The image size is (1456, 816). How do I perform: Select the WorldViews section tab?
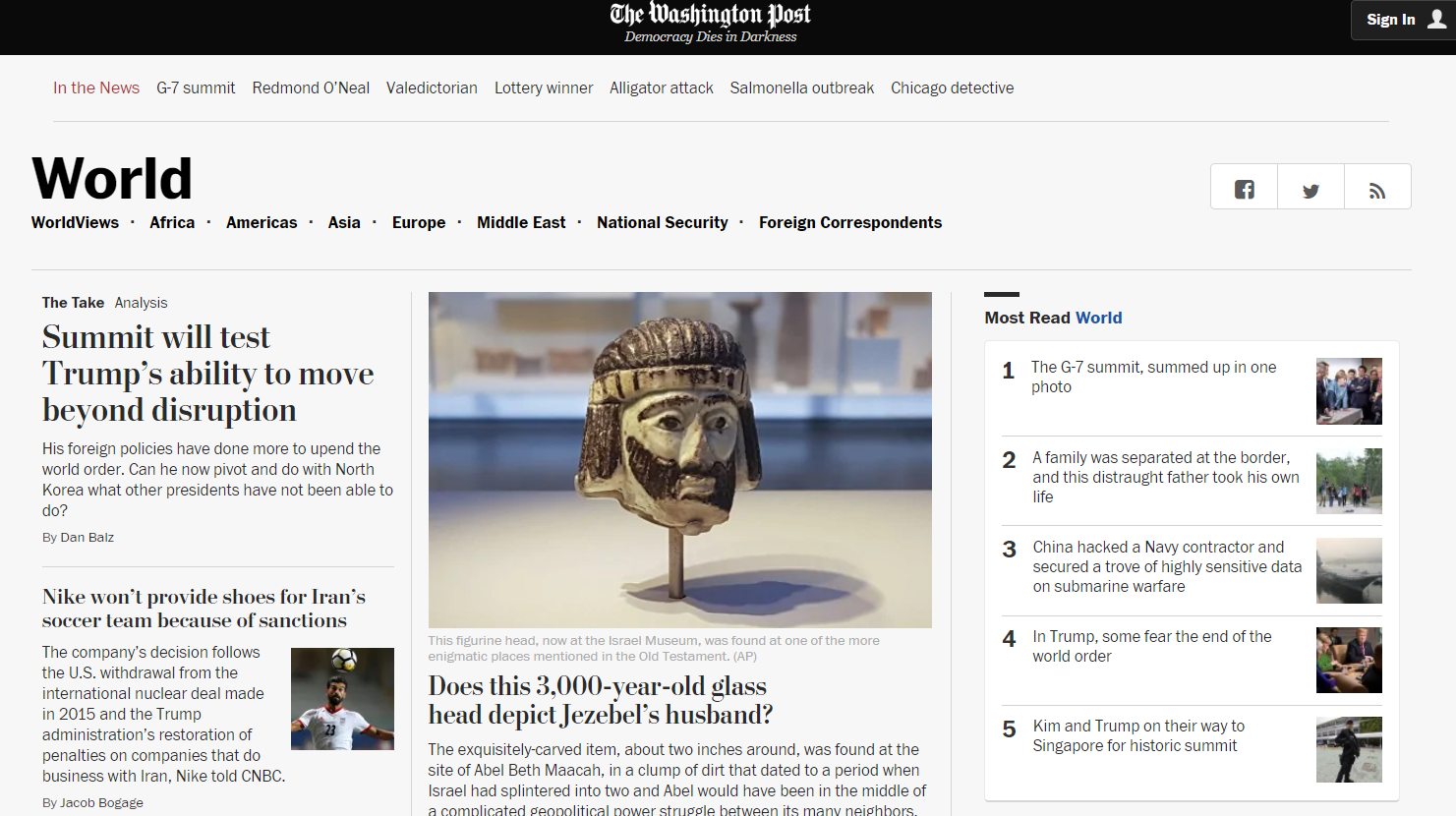(75, 222)
